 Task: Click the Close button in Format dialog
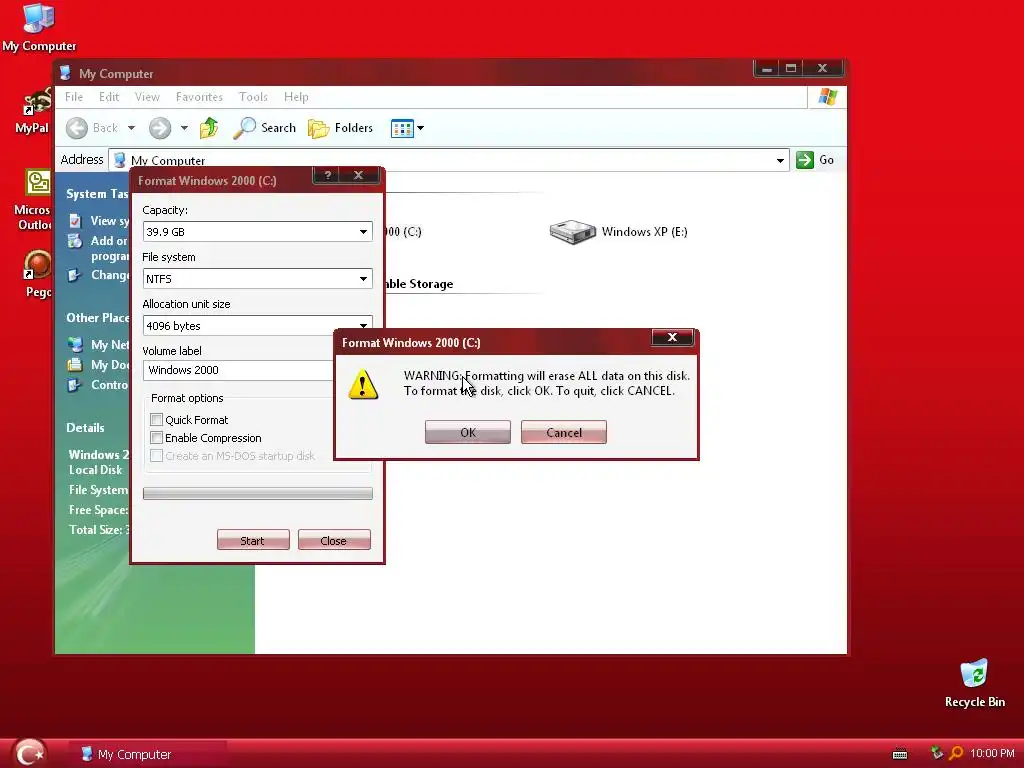[x=334, y=540]
